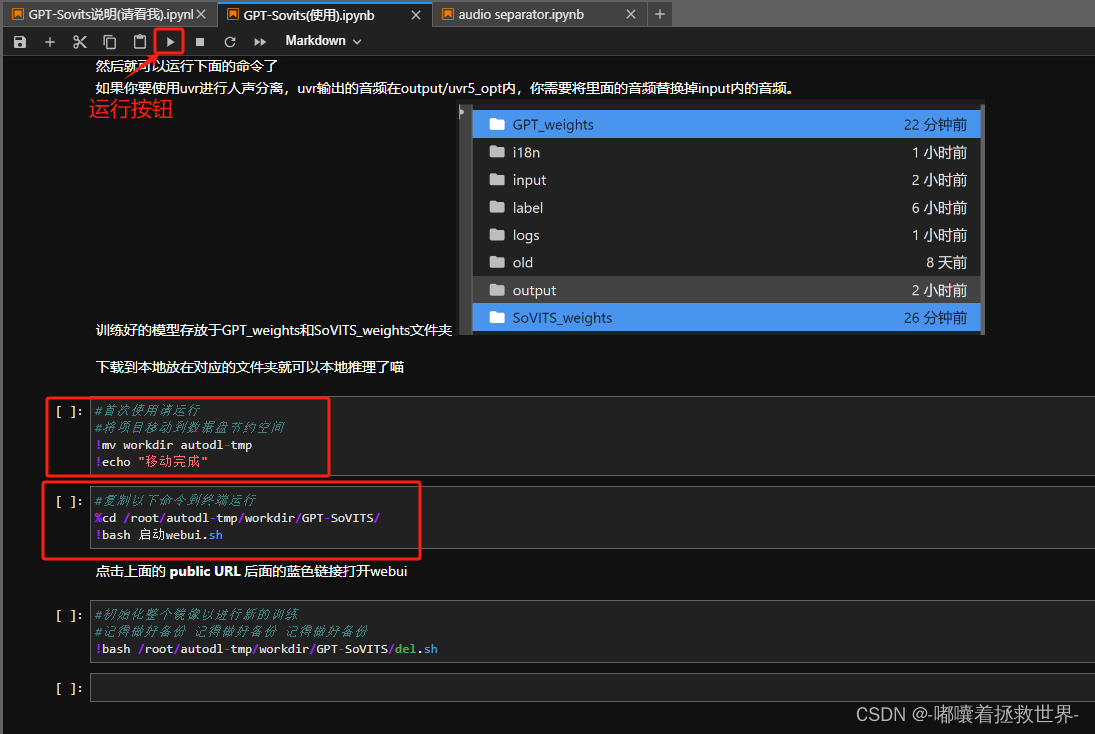The width and height of the screenshot is (1095, 734).
Task: Select the GPT_weights folder row
Action: pyautogui.click(x=726, y=124)
